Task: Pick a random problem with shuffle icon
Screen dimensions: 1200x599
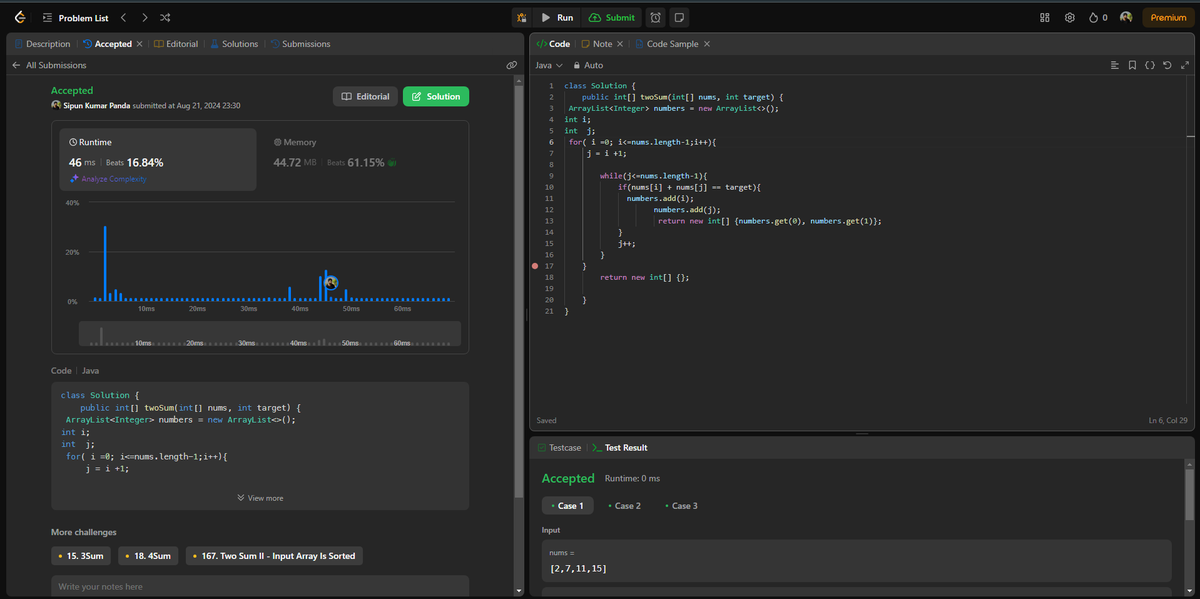Action: coord(166,17)
